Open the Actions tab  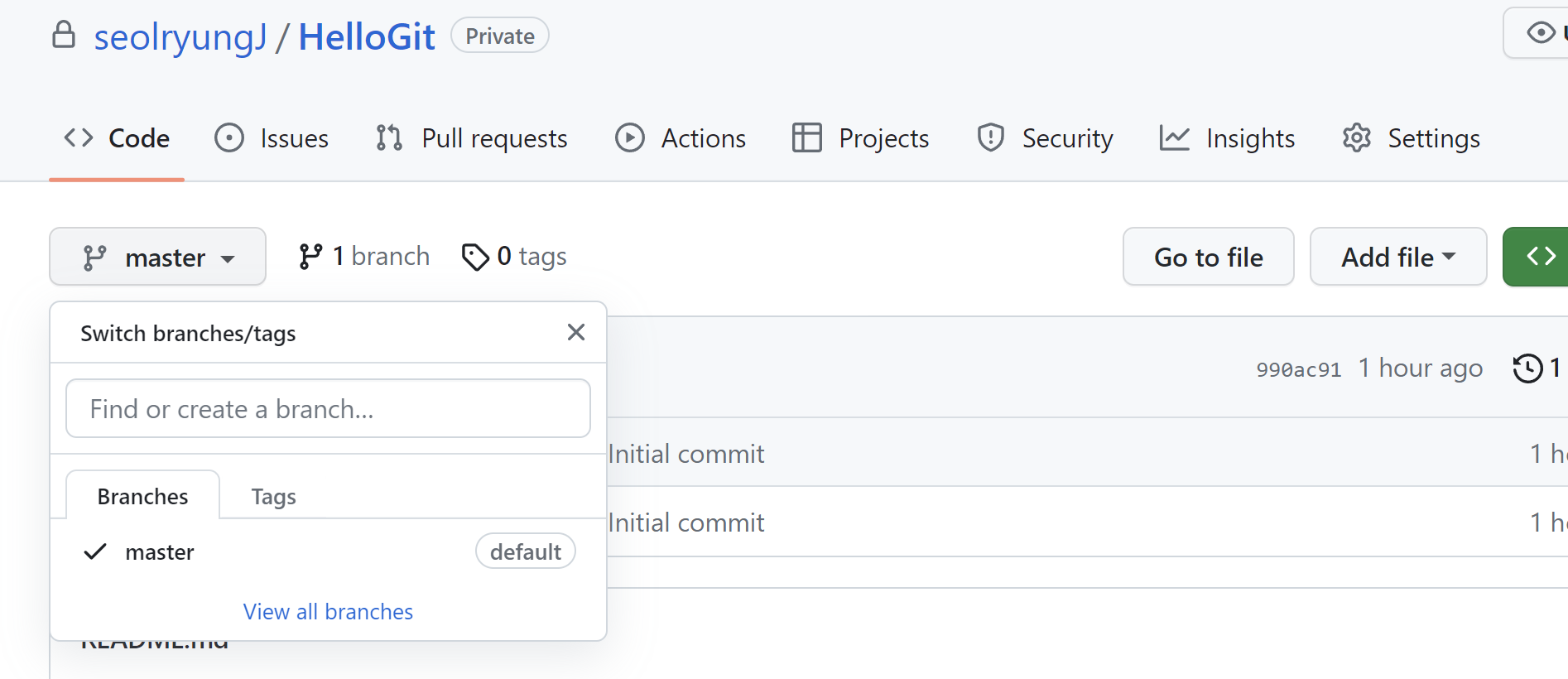[x=680, y=138]
